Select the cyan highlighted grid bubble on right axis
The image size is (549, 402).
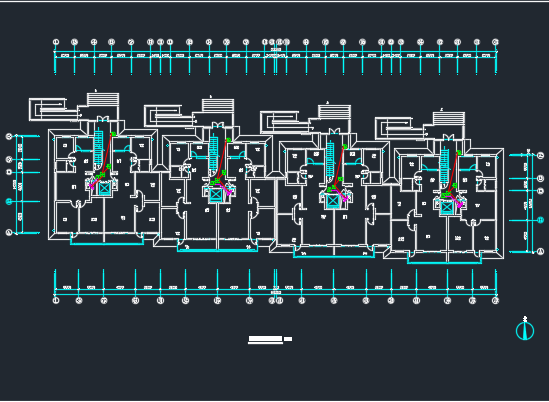tap(540, 220)
